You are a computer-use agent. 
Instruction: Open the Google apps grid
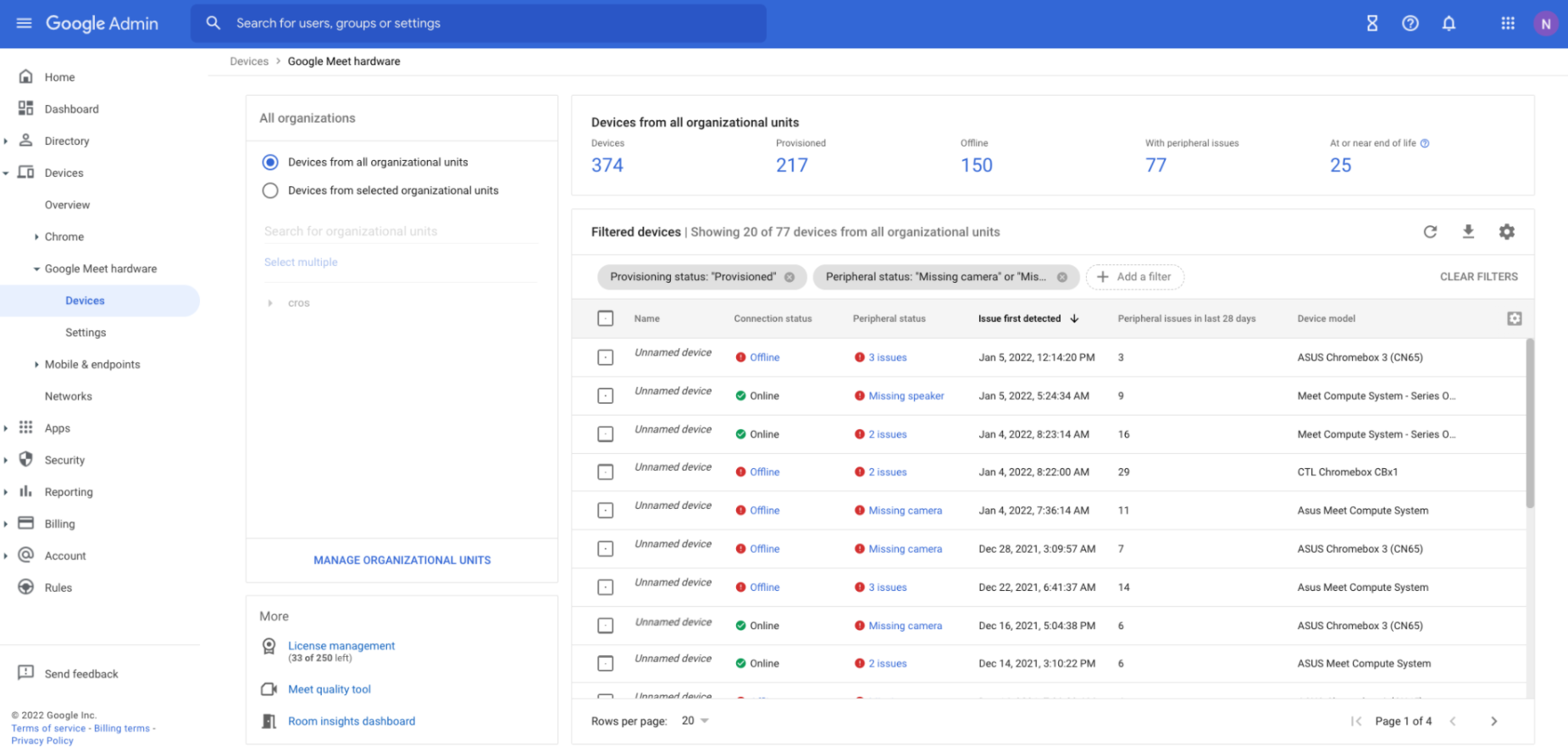(x=1508, y=24)
